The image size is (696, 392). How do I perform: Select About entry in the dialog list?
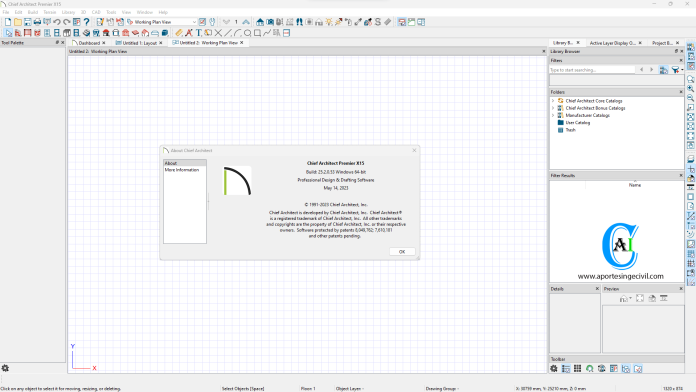point(185,163)
